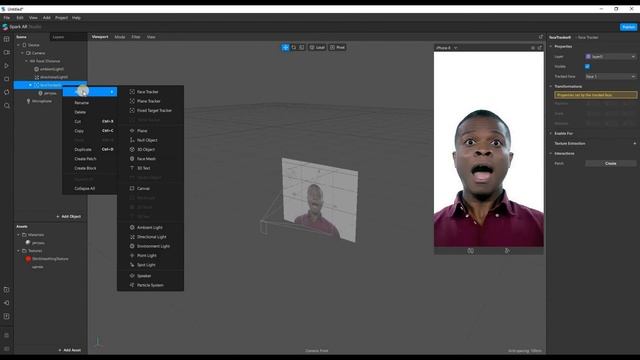This screenshot has height=360, width=640.
Task: Click the plus button beside Texture Extraction
Action: pyautogui.click(x=634, y=144)
